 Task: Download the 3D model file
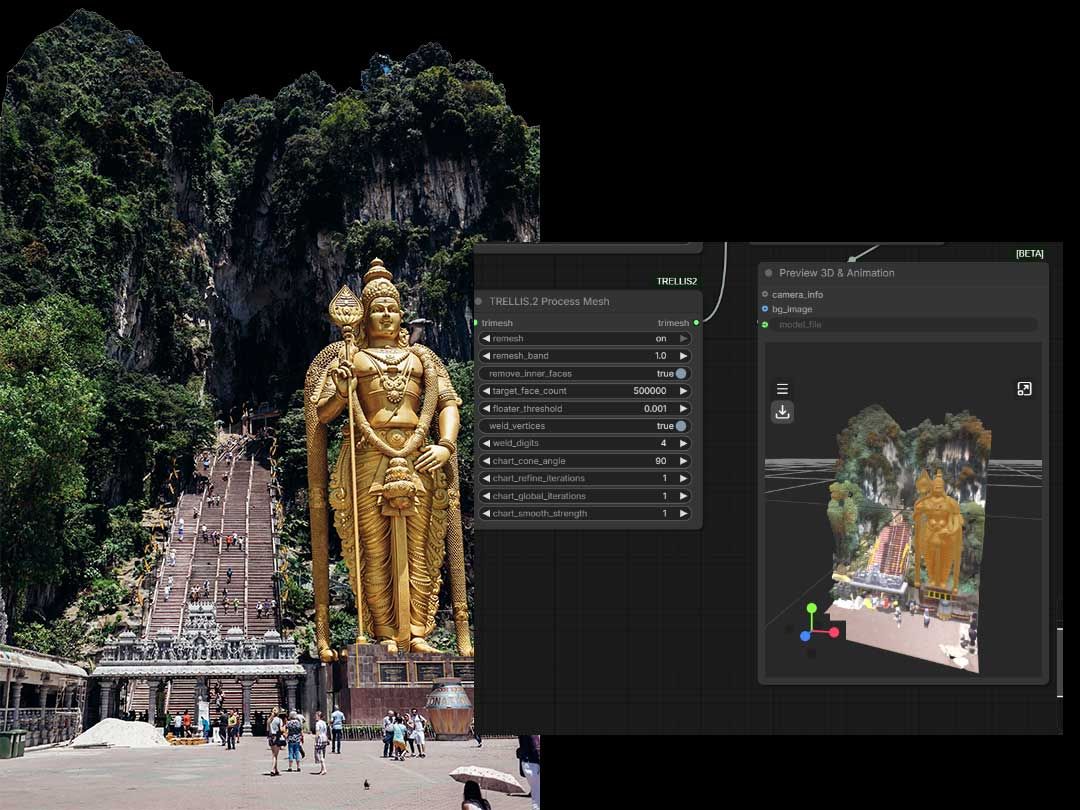[x=782, y=412]
